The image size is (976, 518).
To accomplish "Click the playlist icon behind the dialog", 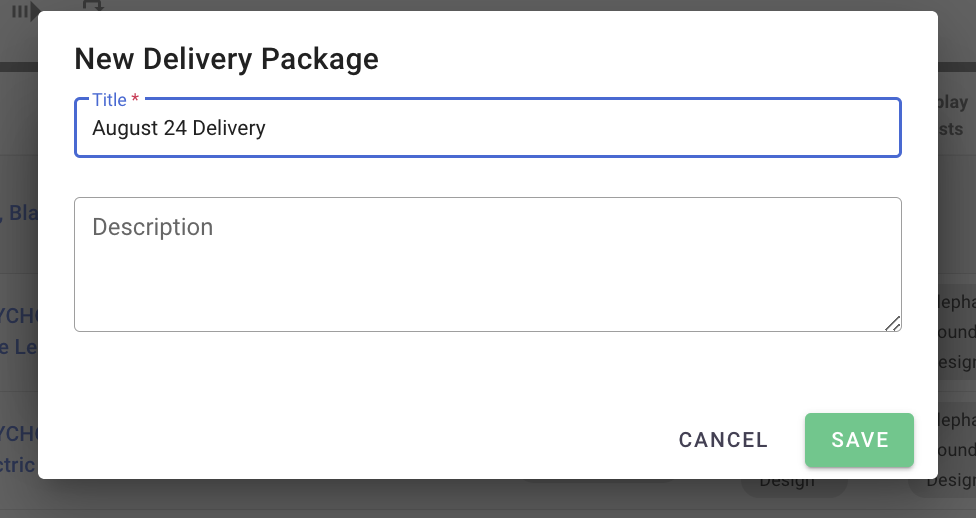I will 25,10.
